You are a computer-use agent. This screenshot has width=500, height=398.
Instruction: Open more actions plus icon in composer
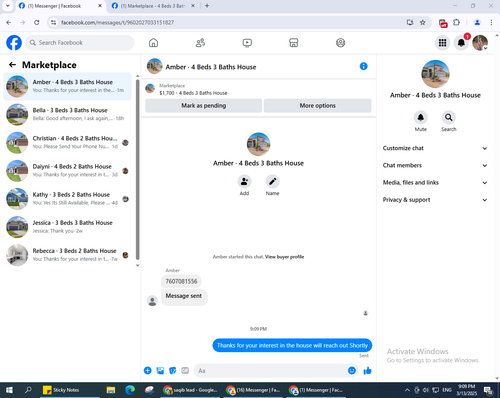[148, 370]
